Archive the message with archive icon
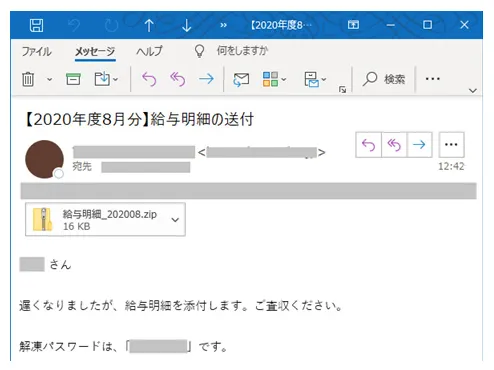 click(73, 79)
